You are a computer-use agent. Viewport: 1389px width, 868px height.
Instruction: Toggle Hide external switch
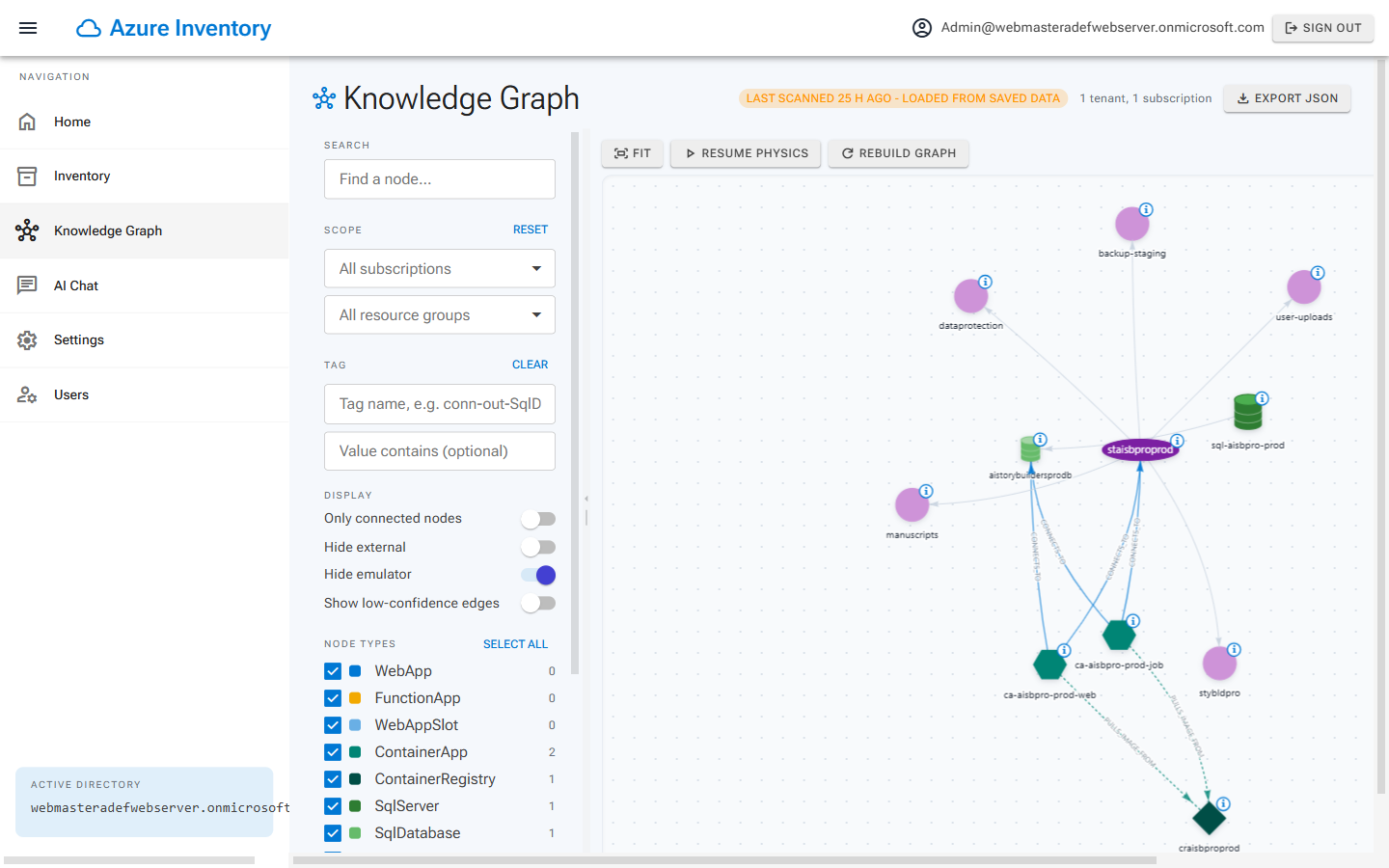coord(538,548)
